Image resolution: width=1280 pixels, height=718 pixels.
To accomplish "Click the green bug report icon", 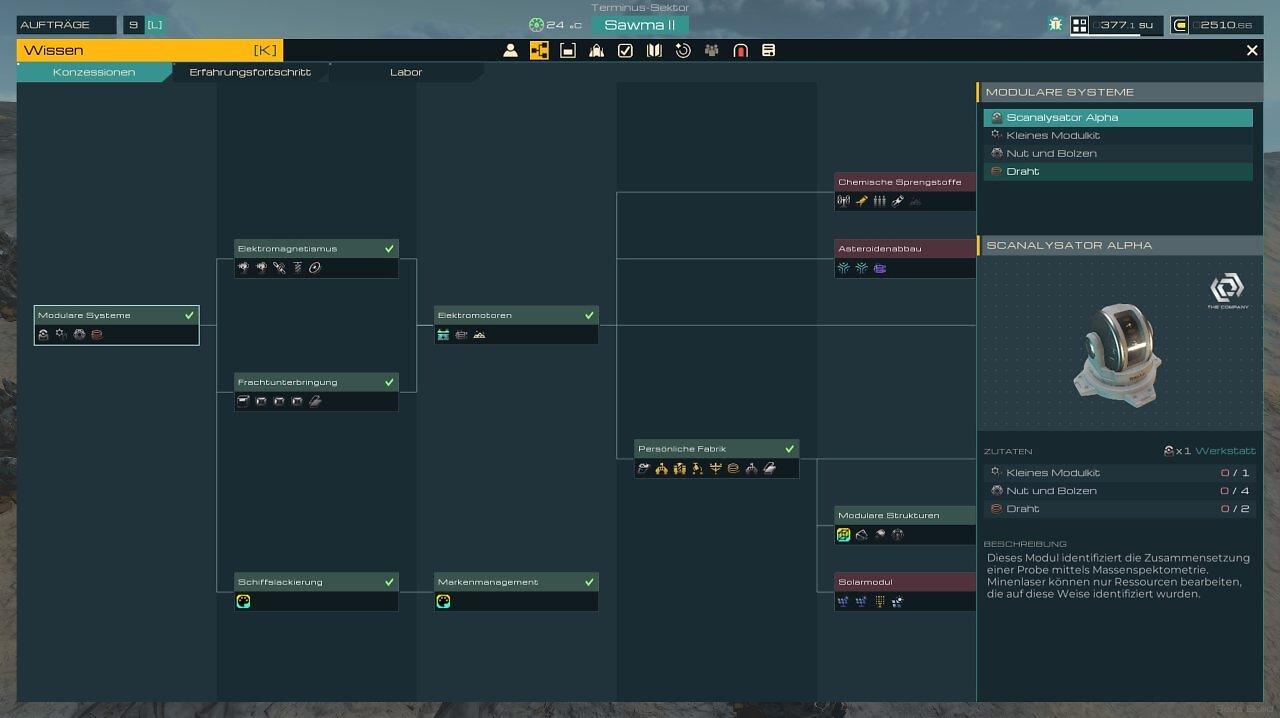I will click(1055, 24).
